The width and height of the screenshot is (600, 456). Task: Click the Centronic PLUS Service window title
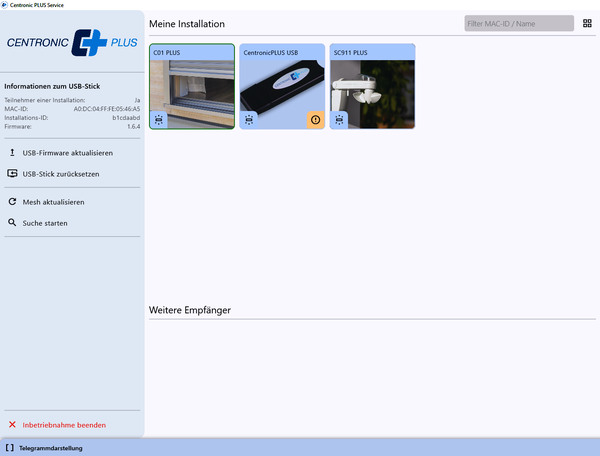(x=37, y=5)
